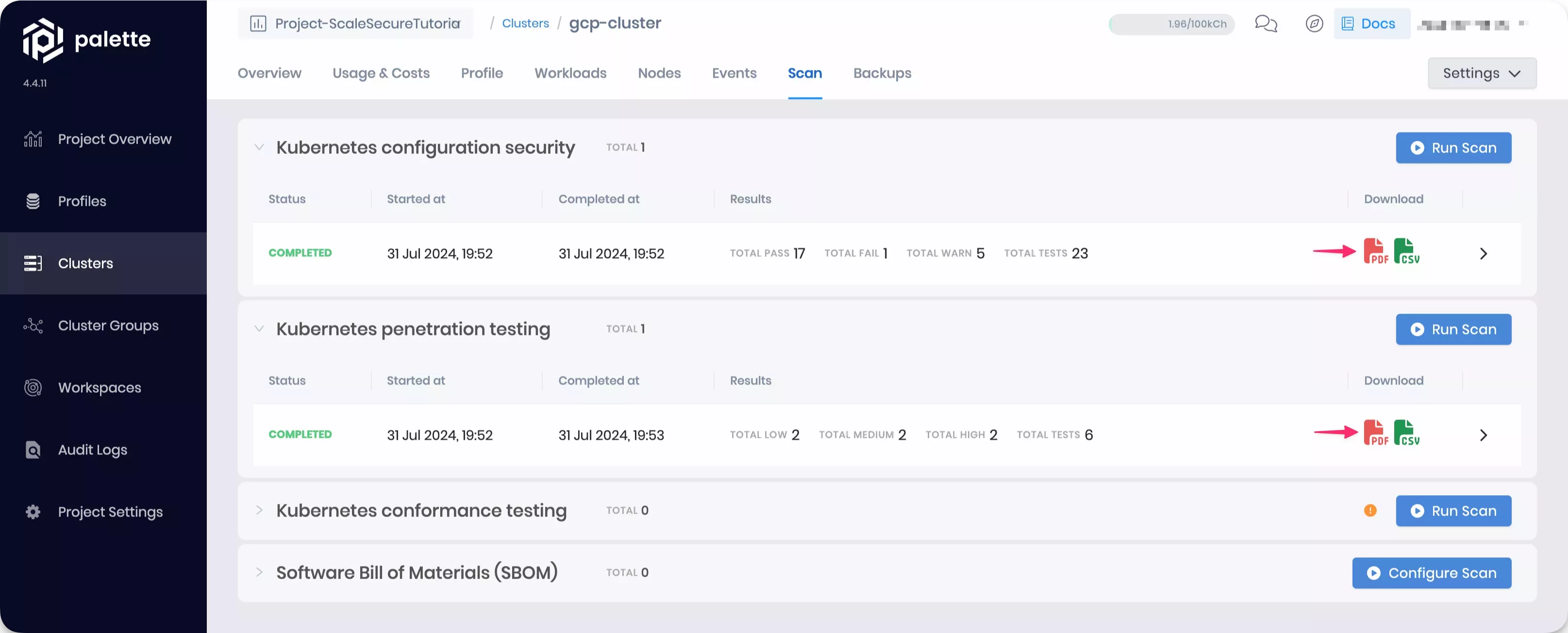Image resolution: width=1568 pixels, height=633 pixels.
Task: Click the Audit Logs icon in the sidebar
Action: pos(33,450)
